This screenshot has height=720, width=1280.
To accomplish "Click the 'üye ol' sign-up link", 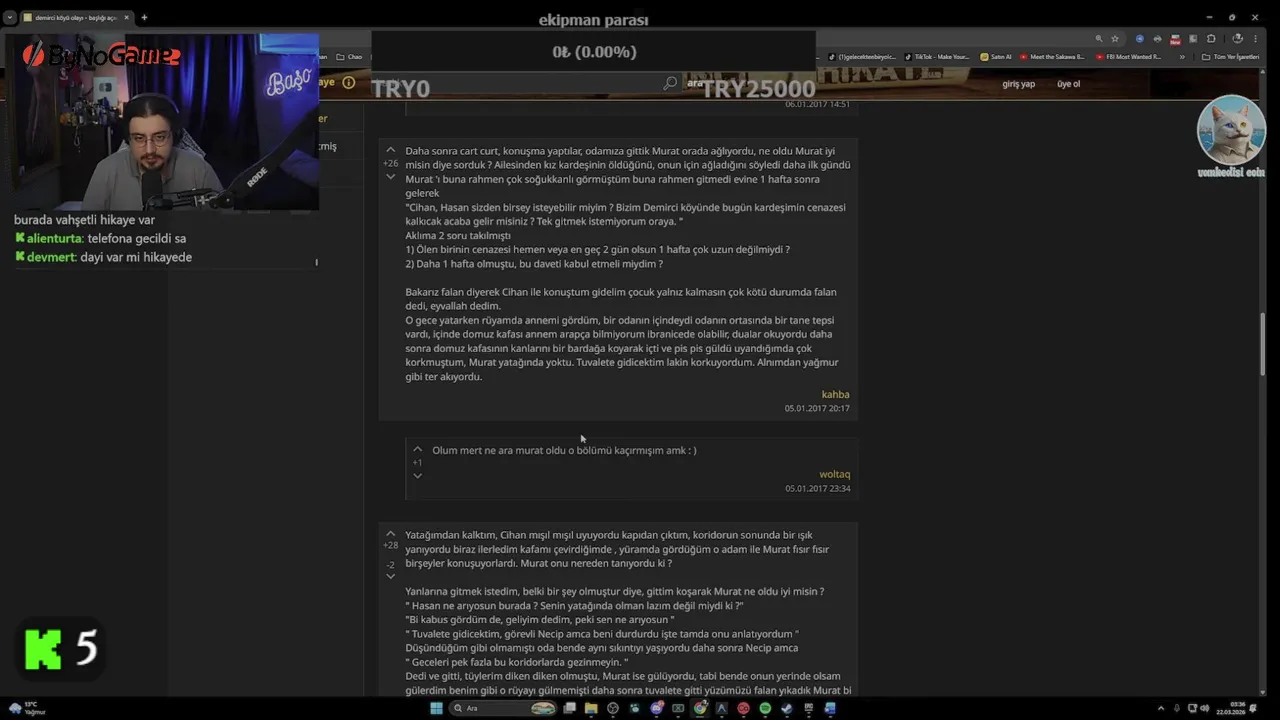I will (x=1068, y=84).
